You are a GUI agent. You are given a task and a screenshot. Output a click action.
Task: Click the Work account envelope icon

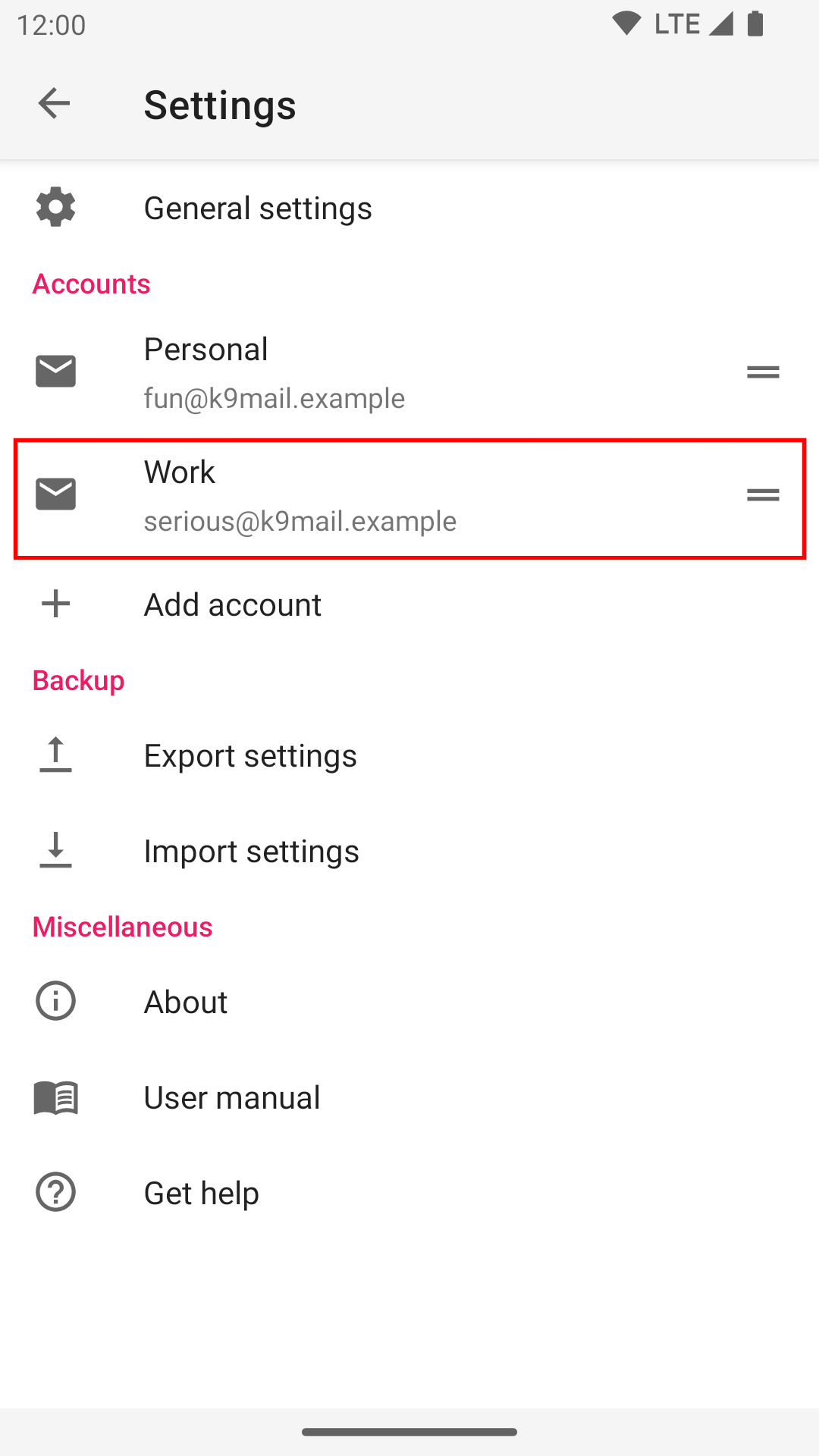(x=55, y=494)
